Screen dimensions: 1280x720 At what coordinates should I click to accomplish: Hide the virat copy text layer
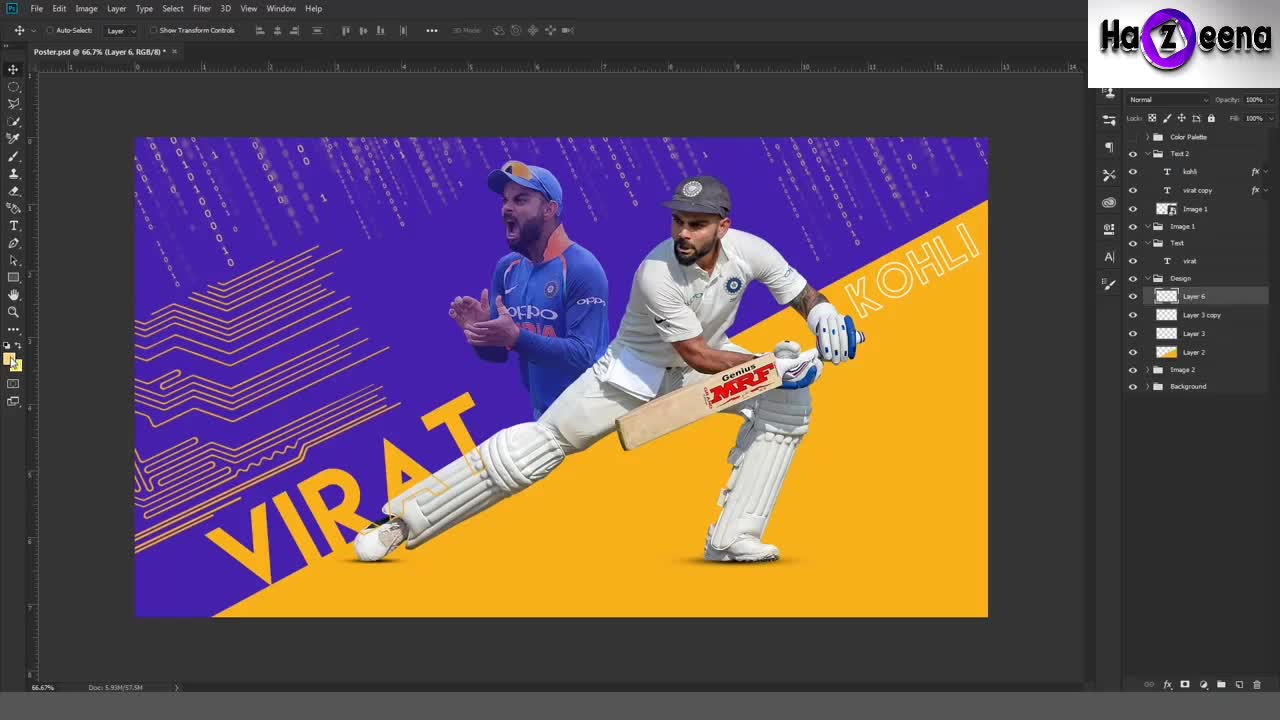(x=1133, y=190)
